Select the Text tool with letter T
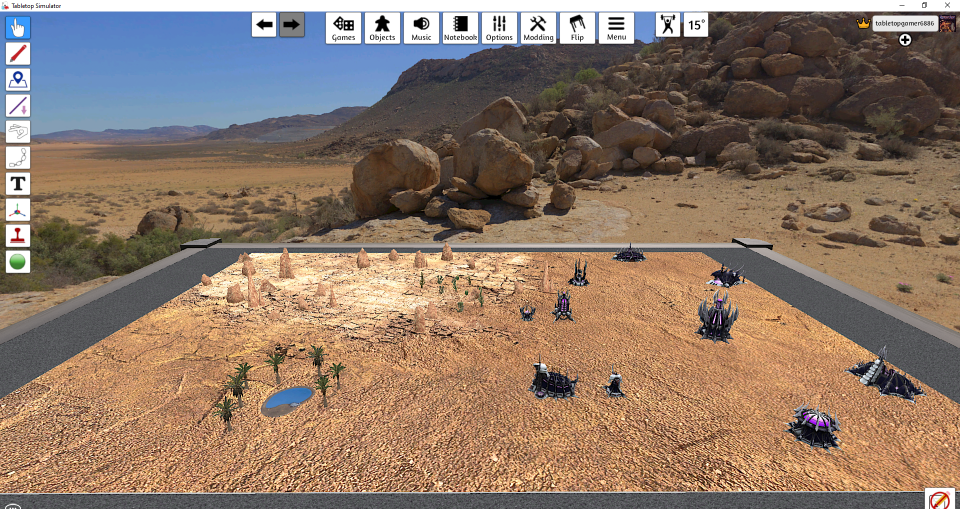 click(18, 184)
